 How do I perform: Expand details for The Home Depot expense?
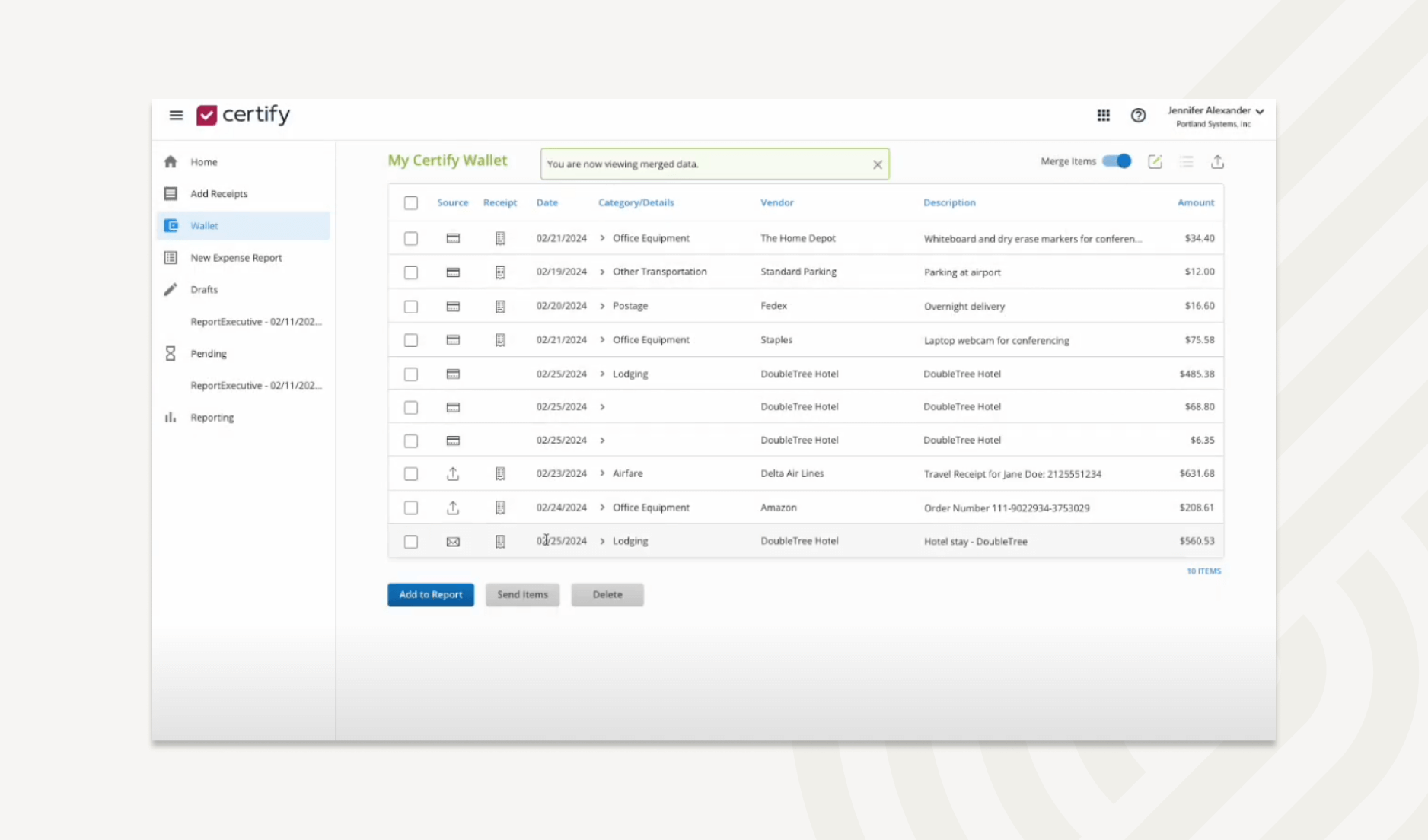tap(602, 238)
